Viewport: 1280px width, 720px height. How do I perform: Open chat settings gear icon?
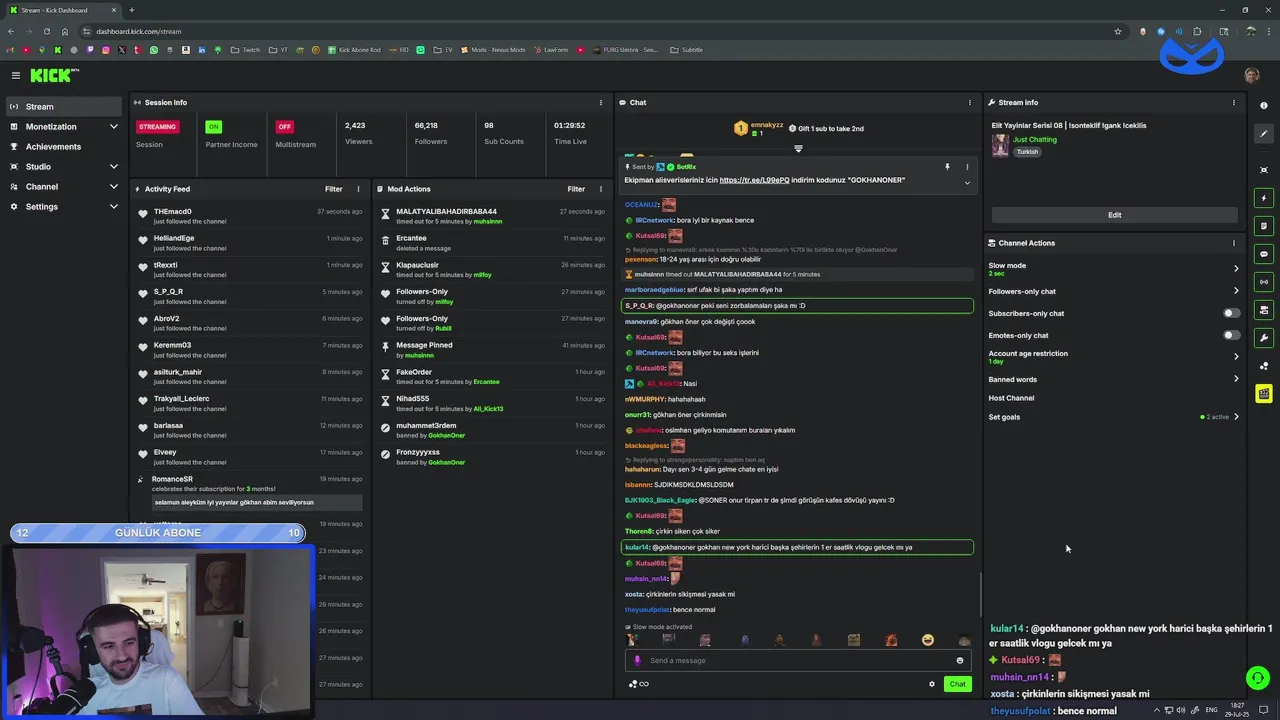(x=932, y=684)
